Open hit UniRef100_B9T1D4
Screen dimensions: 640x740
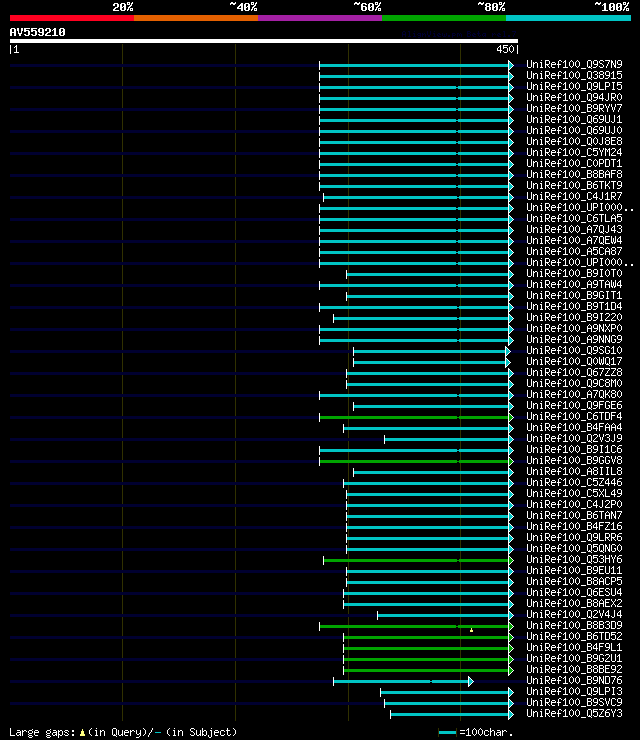[x=574, y=306]
